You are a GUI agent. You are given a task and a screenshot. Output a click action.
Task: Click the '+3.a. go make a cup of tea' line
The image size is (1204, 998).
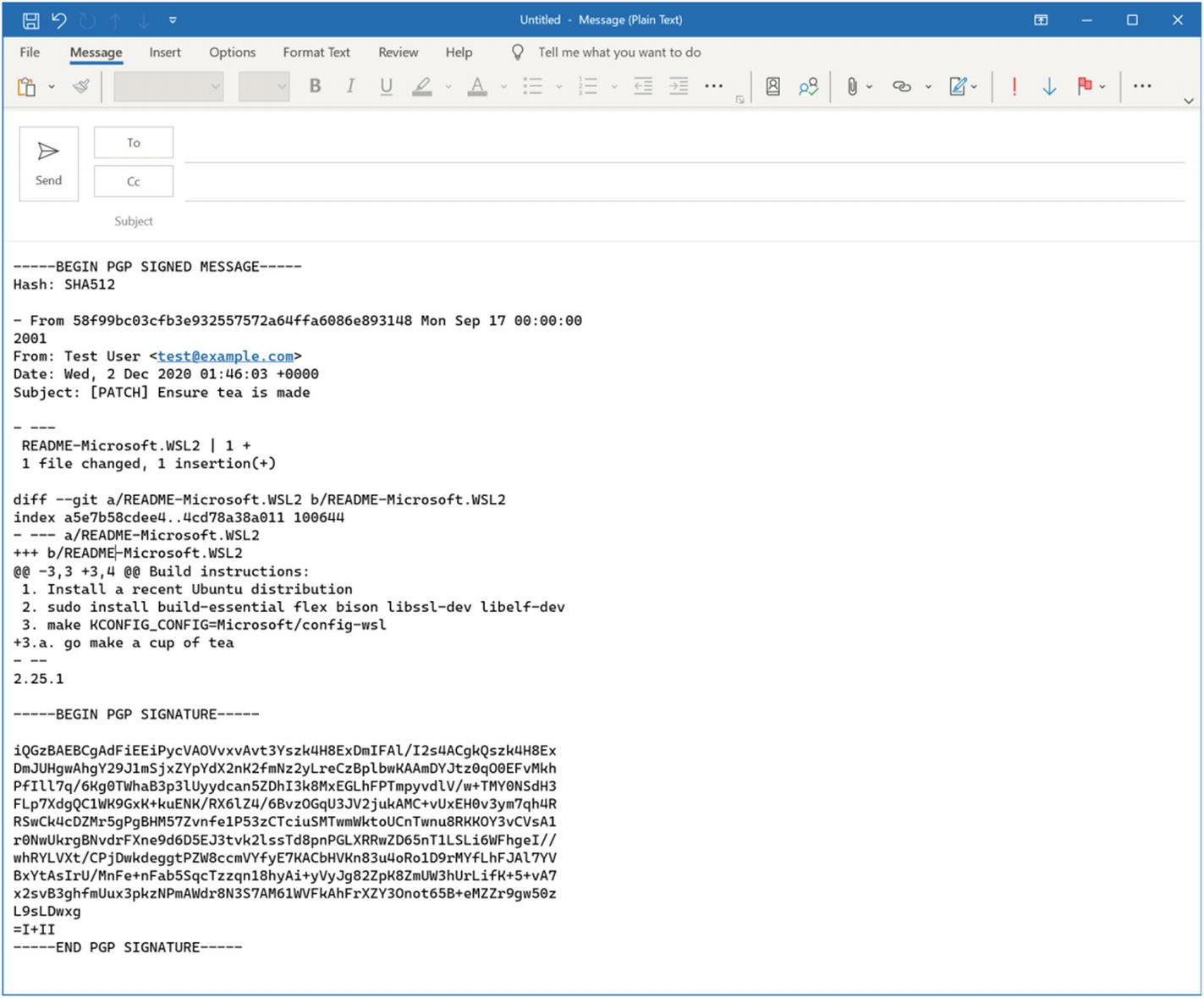124,642
